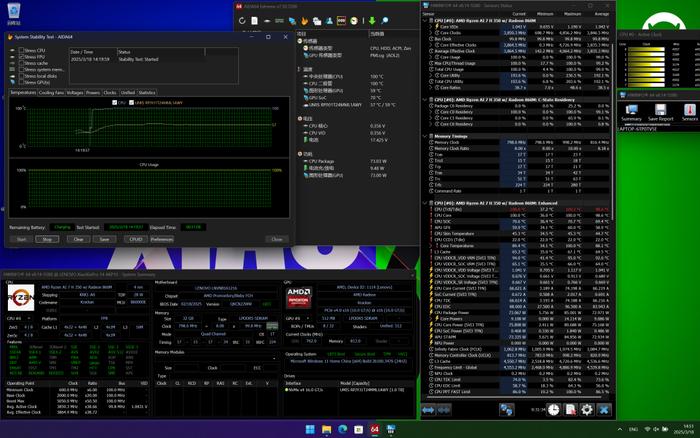Switch to the Cooling Fans tab
The width and height of the screenshot is (700, 438).
pyautogui.click(x=51, y=92)
